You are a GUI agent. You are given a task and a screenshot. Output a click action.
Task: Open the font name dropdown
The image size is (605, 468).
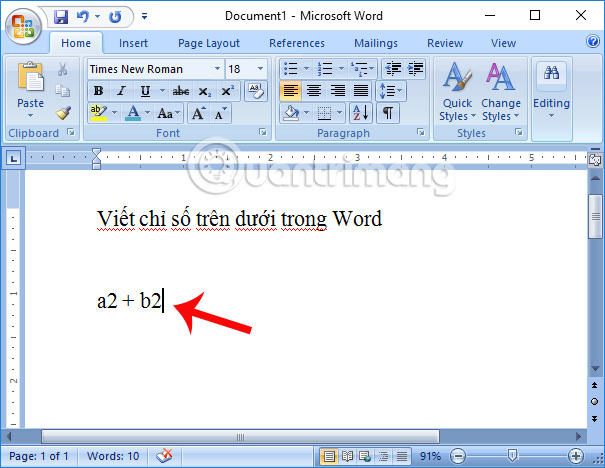pyautogui.click(x=217, y=69)
